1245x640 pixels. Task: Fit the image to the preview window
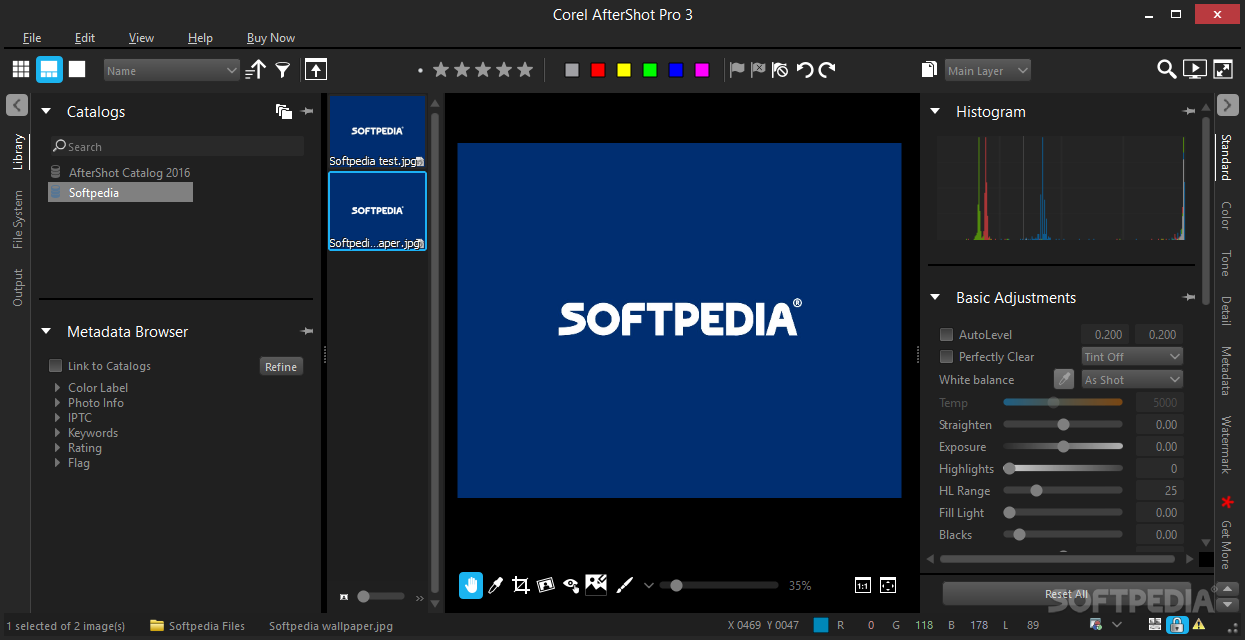(887, 585)
